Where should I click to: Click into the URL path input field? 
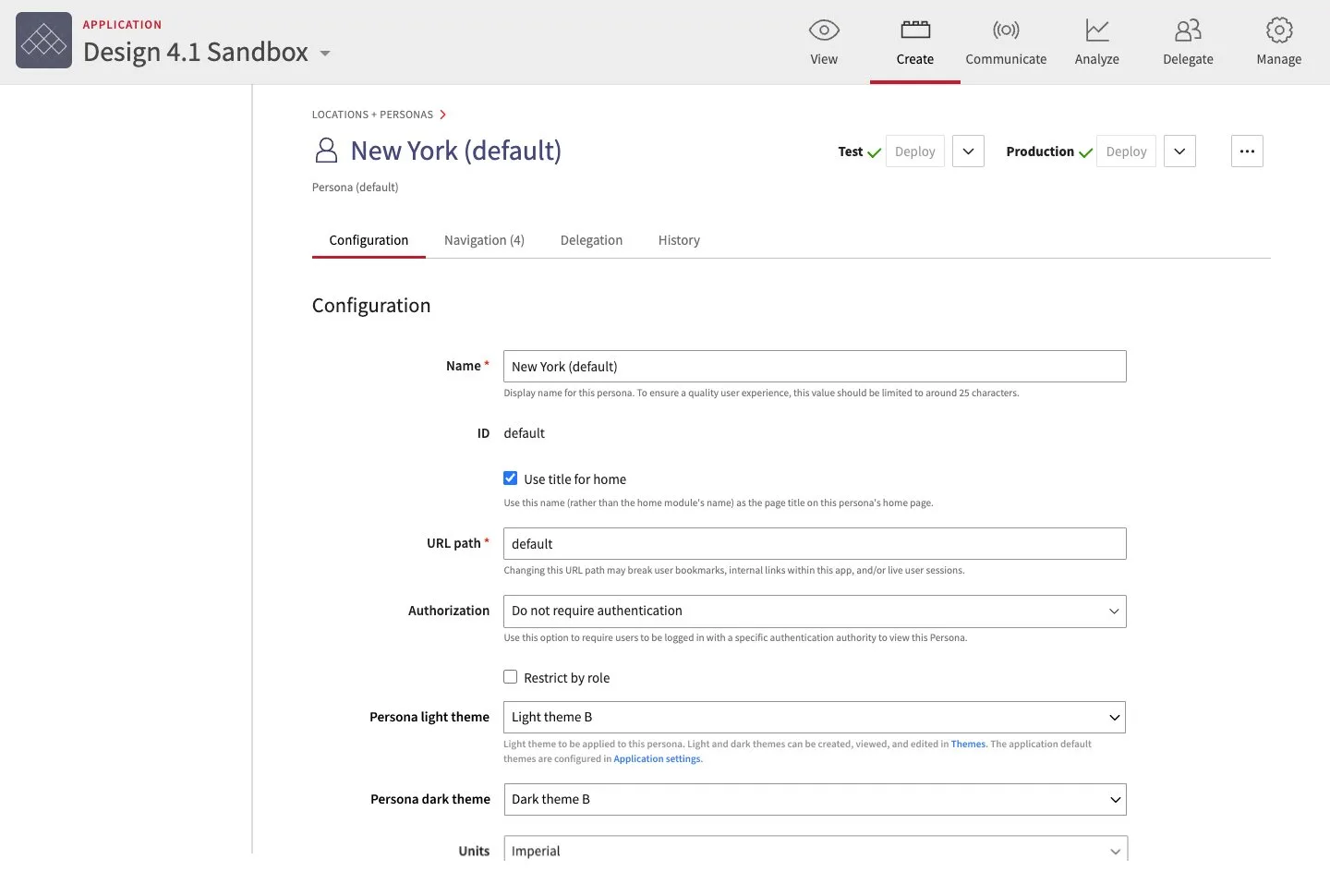[x=815, y=544]
